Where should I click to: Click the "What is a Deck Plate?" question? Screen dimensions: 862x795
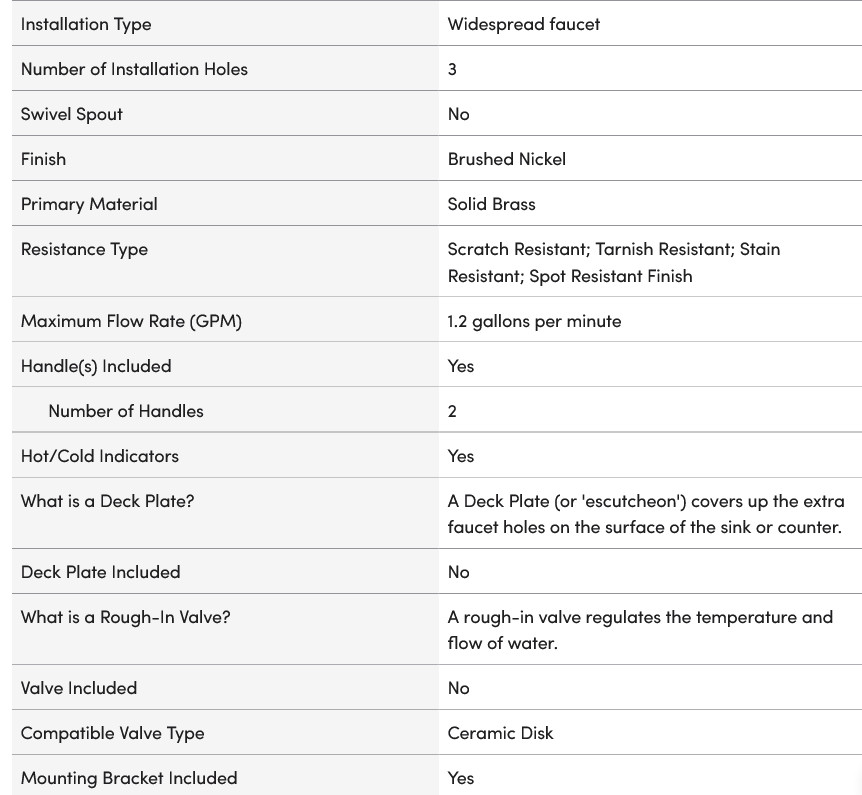(x=107, y=501)
